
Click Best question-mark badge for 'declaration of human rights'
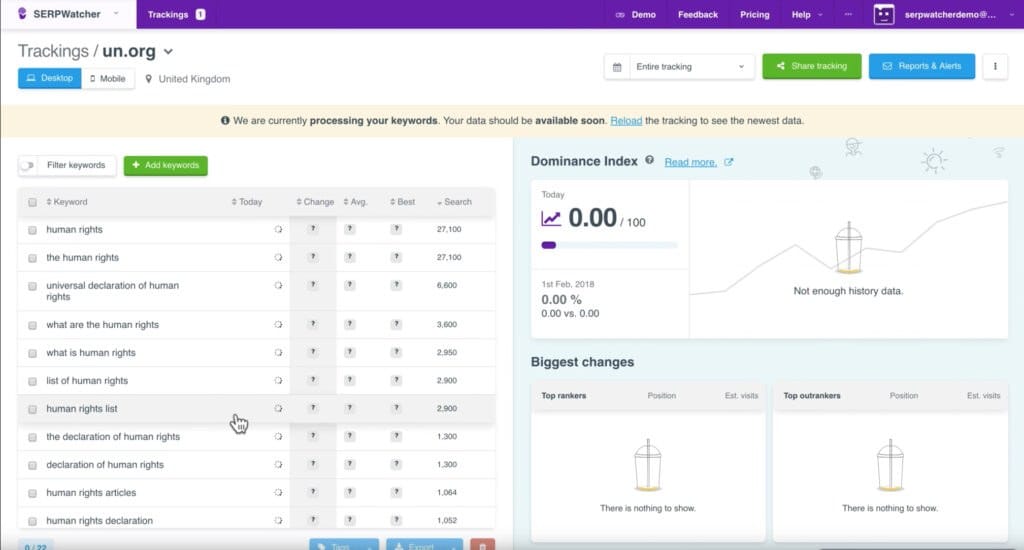(396, 464)
